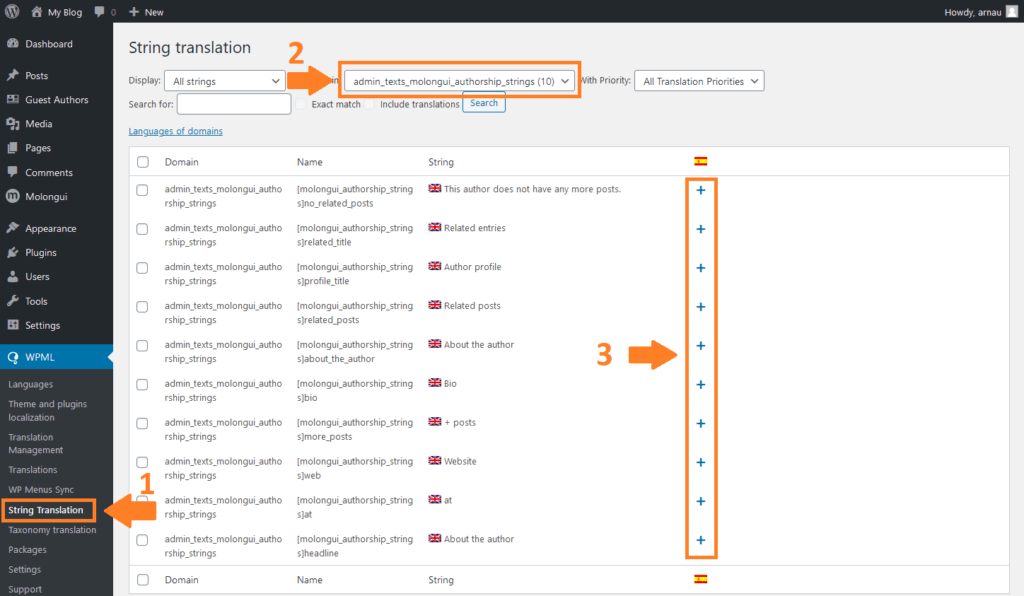Open the 'Languages of domains' link

pyautogui.click(x=176, y=131)
